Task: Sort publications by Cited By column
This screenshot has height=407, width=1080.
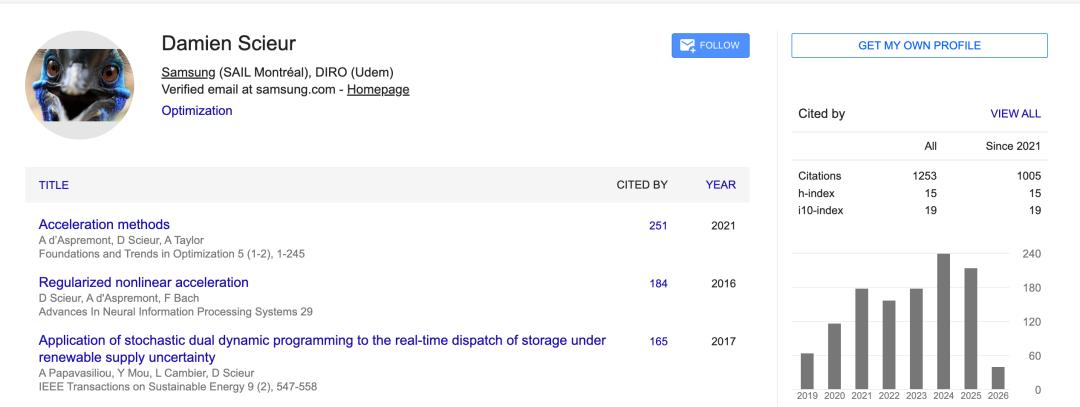Action: tap(641, 185)
